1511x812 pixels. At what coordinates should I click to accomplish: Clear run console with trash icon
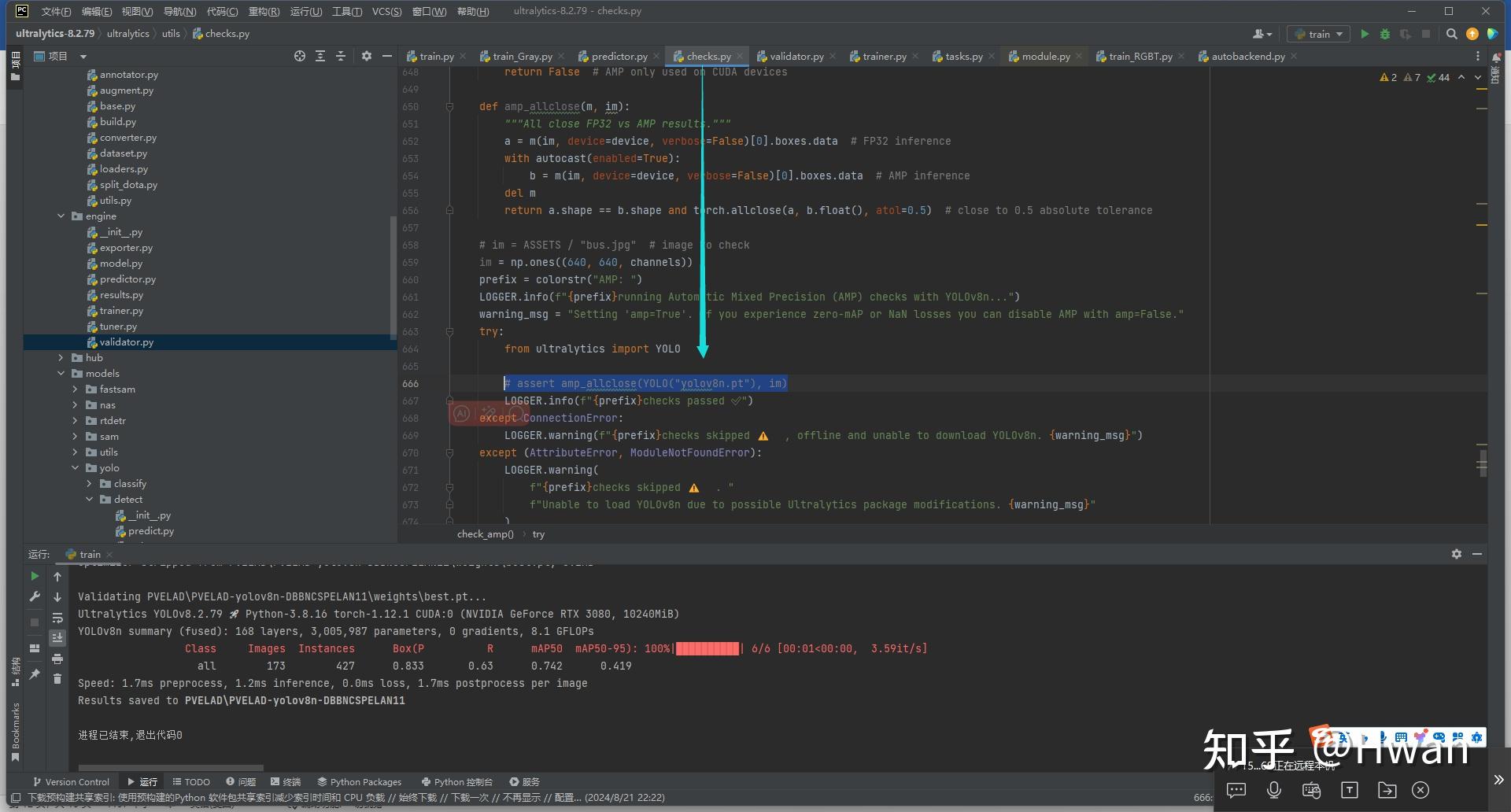57,678
